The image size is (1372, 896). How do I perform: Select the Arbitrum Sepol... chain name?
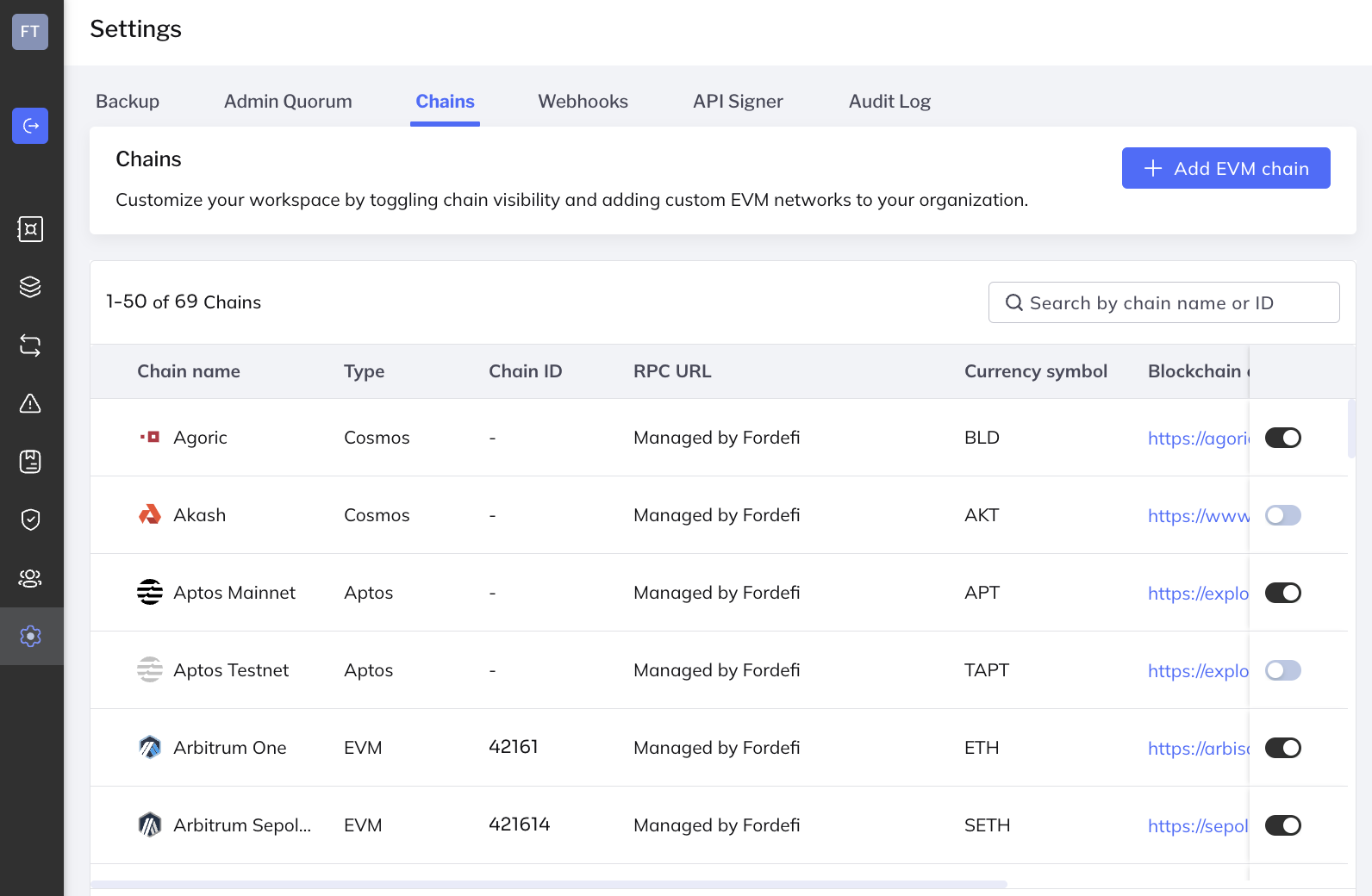click(x=242, y=824)
